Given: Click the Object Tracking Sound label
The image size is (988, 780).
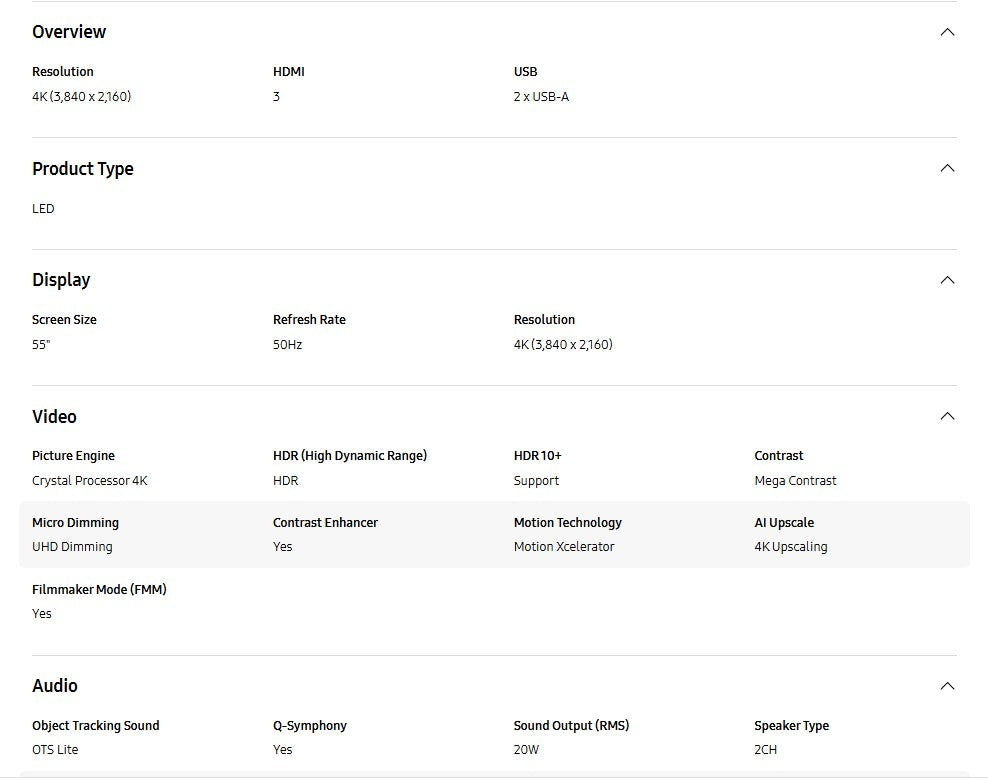Looking at the screenshot, I should pyautogui.click(x=96, y=726).
